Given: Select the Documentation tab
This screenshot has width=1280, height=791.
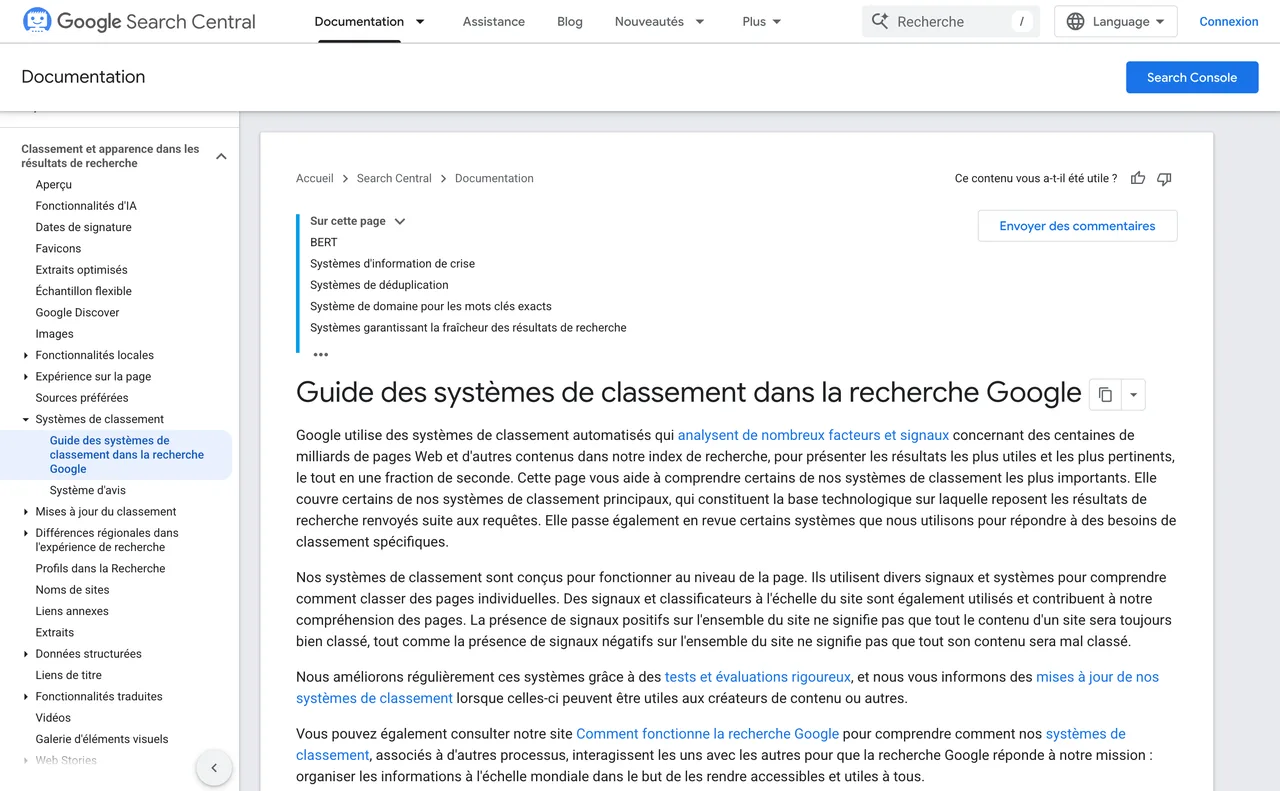Looking at the screenshot, I should 359,21.
